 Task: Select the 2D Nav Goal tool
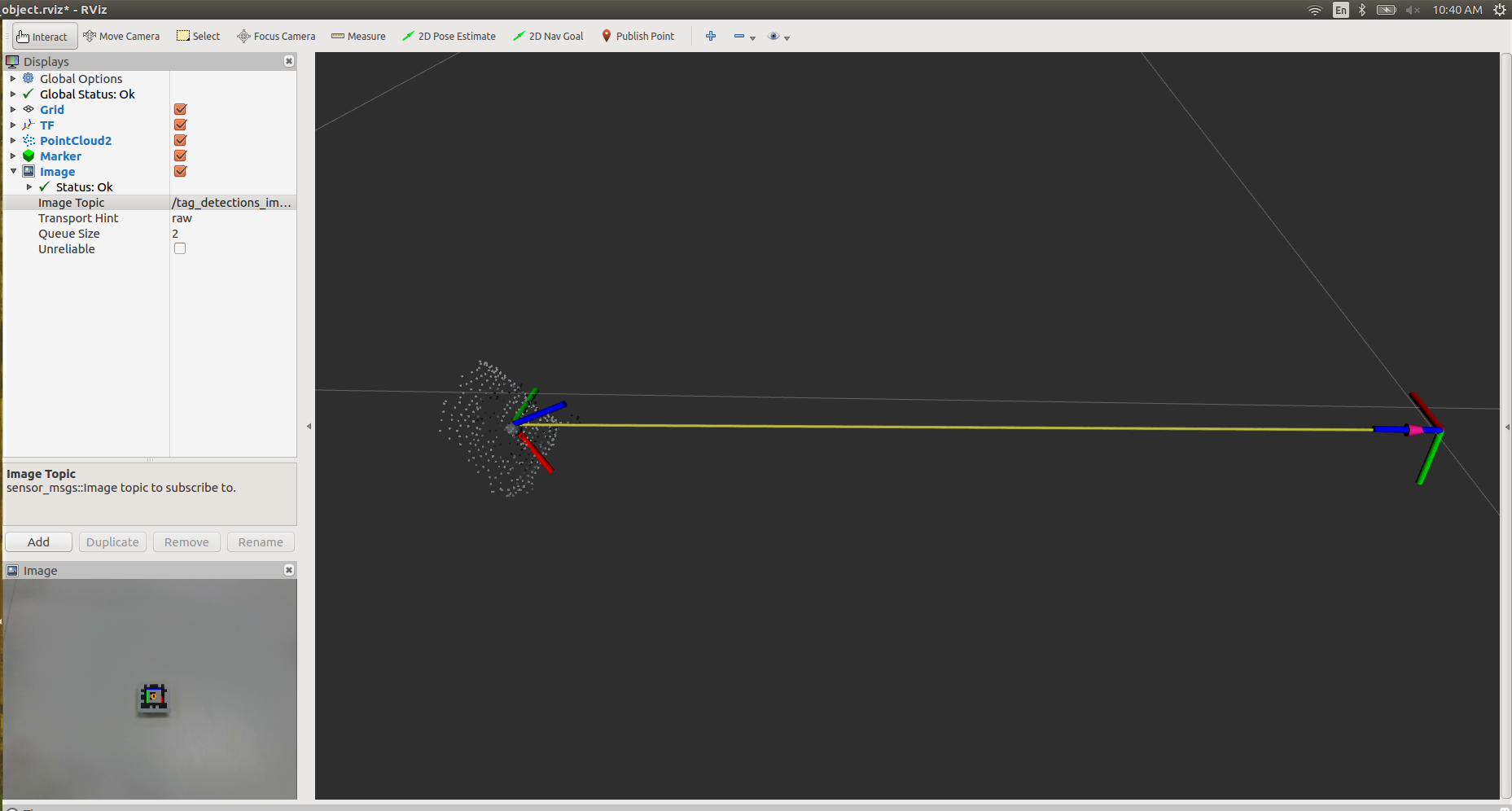pyautogui.click(x=547, y=36)
